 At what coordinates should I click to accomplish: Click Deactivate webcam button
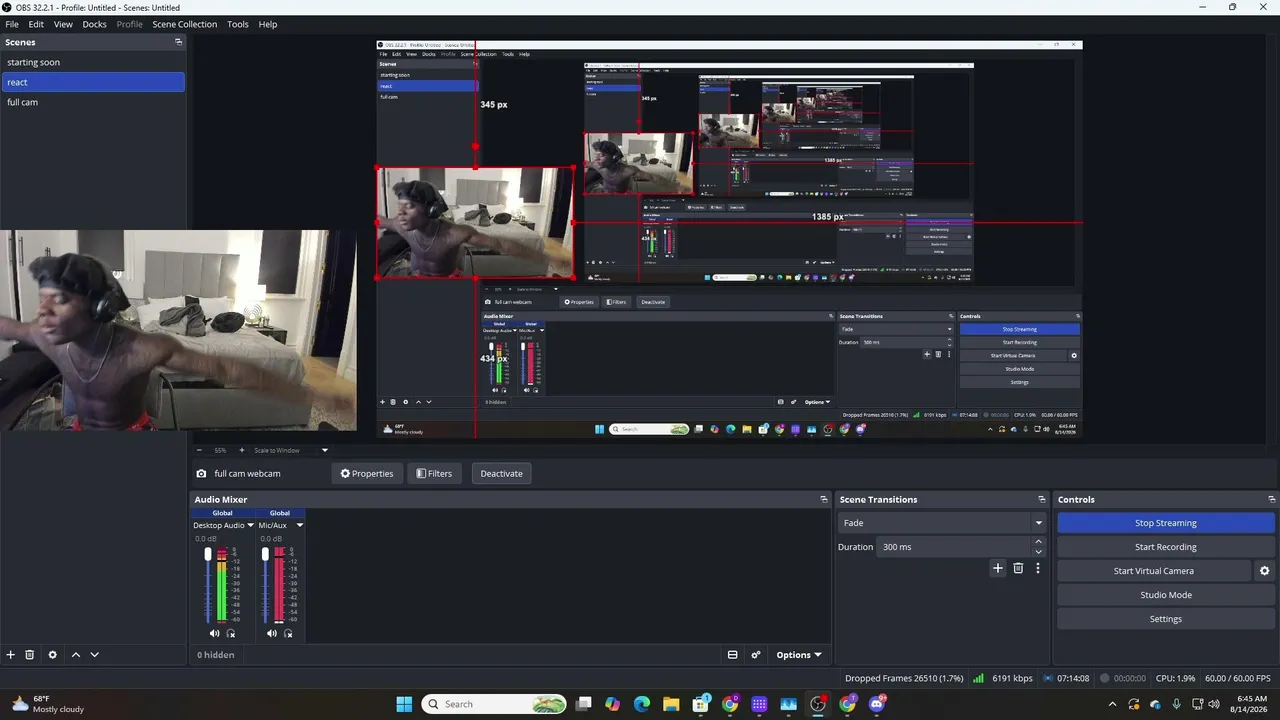pos(501,474)
